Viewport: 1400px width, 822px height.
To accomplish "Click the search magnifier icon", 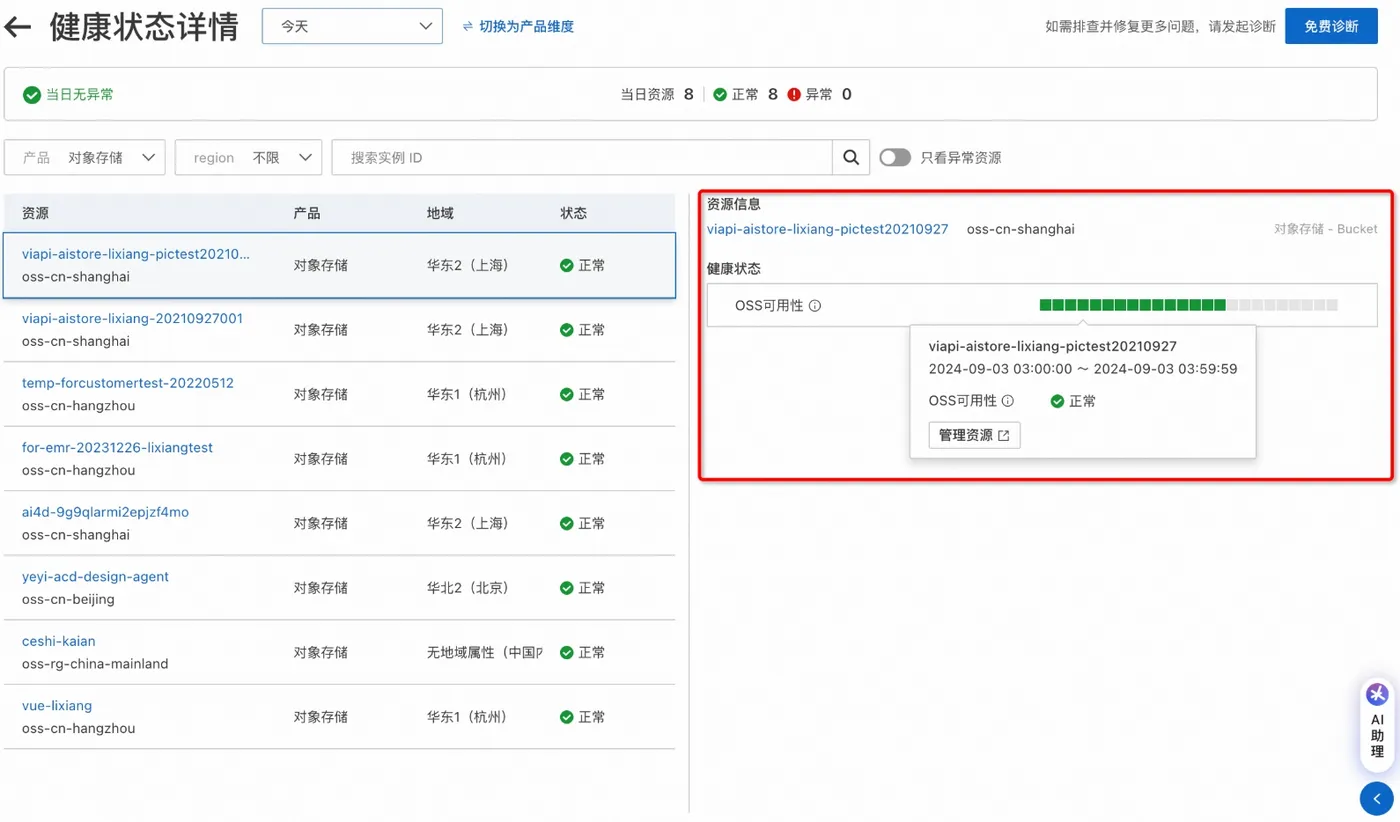I will [x=851, y=157].
